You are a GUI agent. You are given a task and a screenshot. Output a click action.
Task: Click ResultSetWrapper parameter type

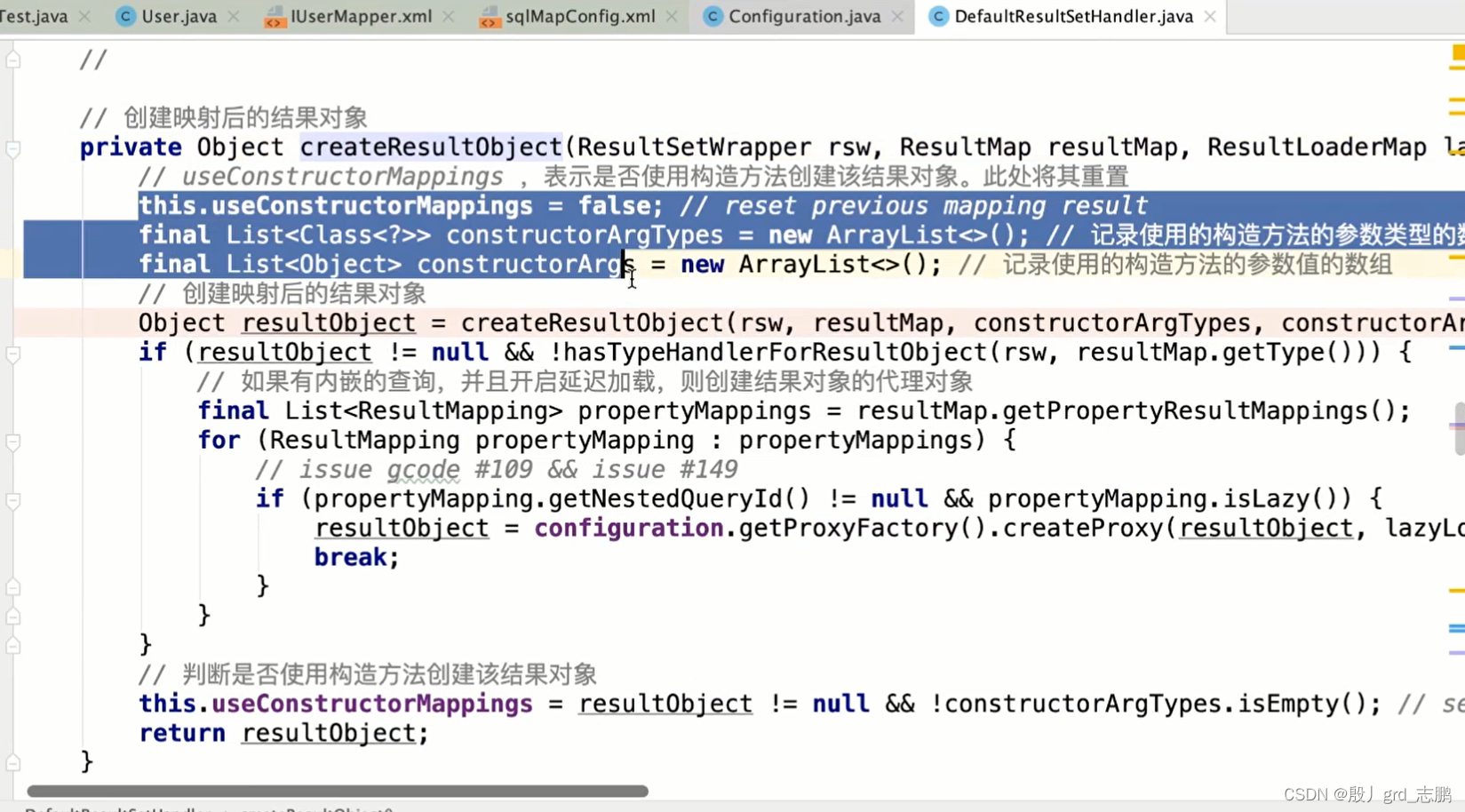pos(694,147)
